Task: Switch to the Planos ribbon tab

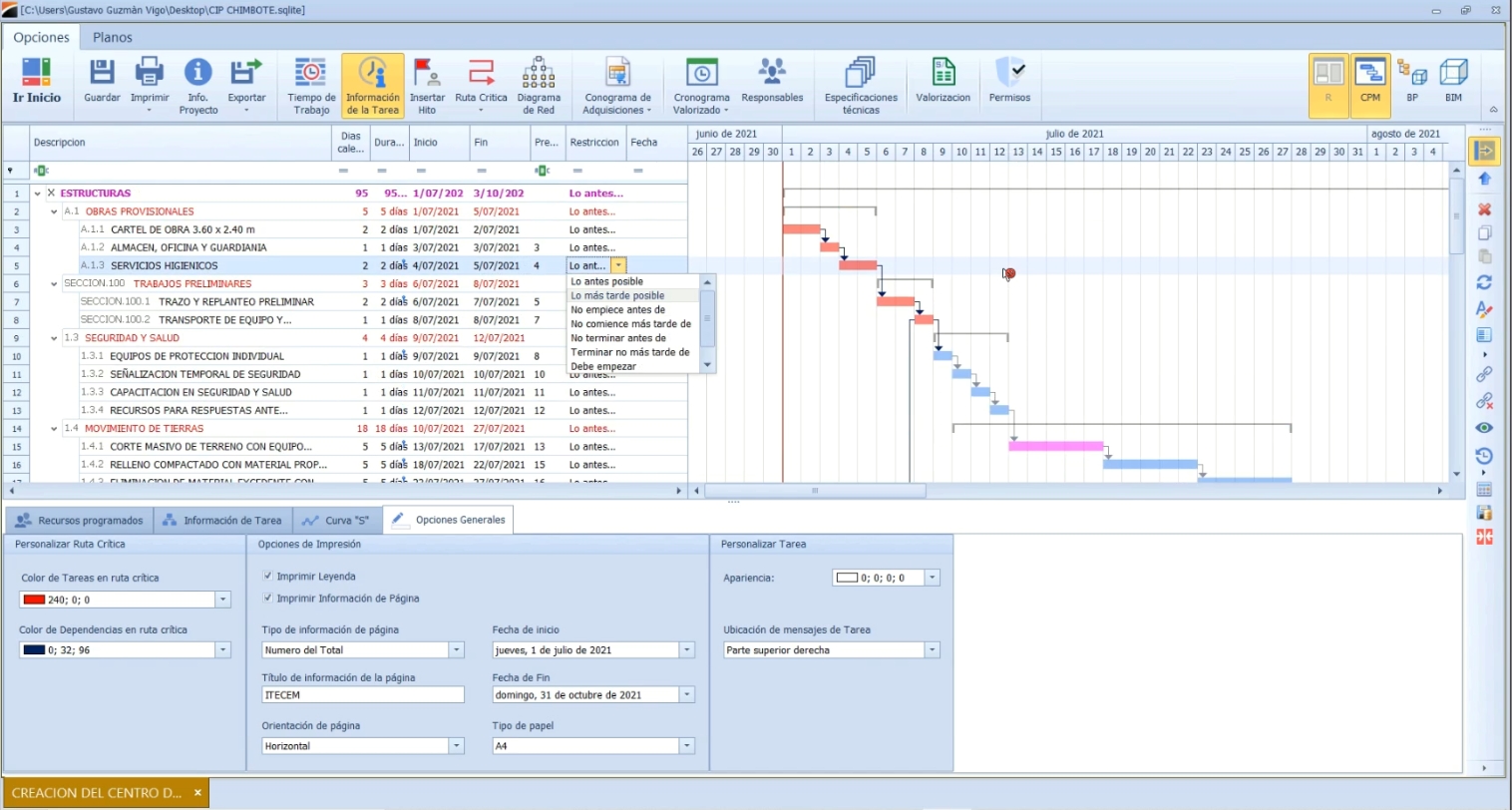Action: click(112, 37)
